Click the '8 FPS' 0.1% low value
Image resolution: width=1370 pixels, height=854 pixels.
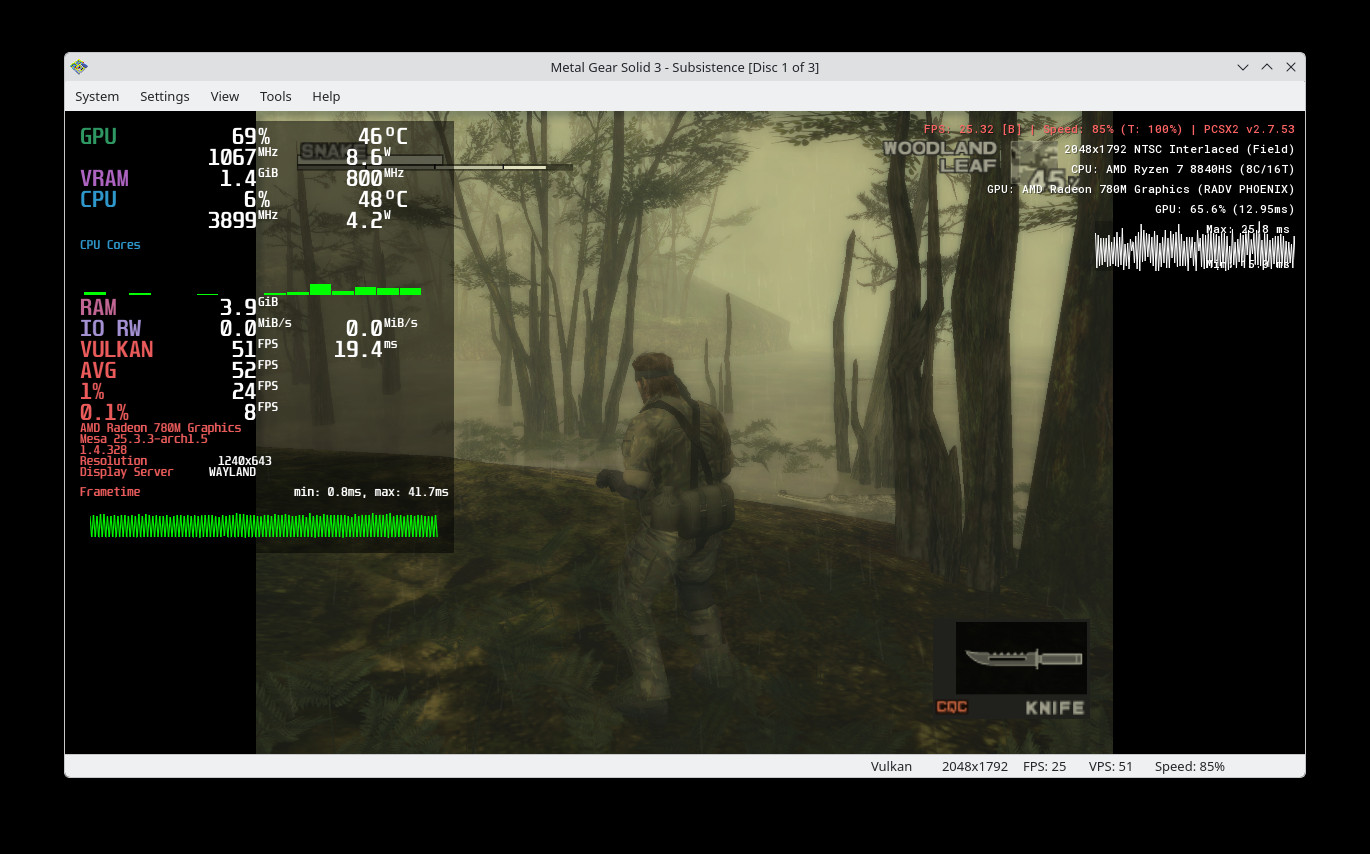point(261,412)
